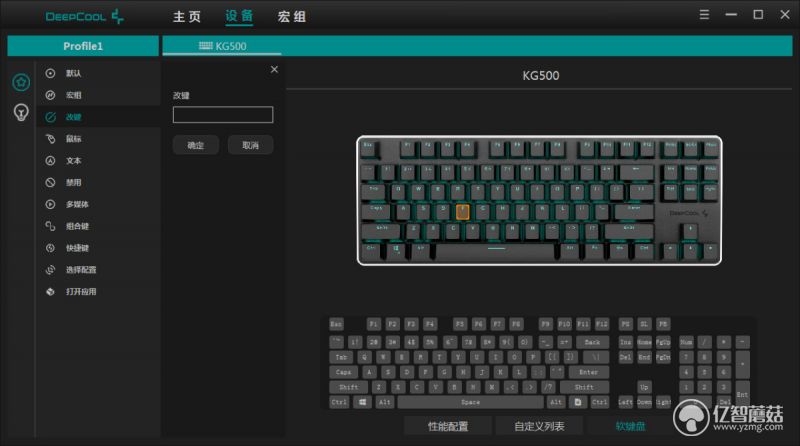The height and width of the screenshot is (446, 800).
Task: Select the 宏组 macro function icon
Action: (50, 95)
